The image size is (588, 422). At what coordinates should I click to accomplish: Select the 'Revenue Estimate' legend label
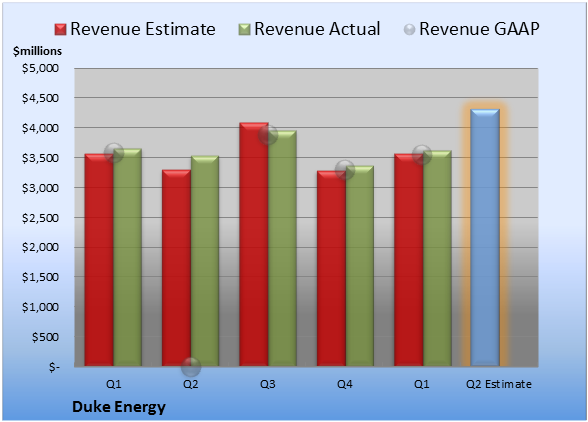pyautogui.click(x=143, y=29)
